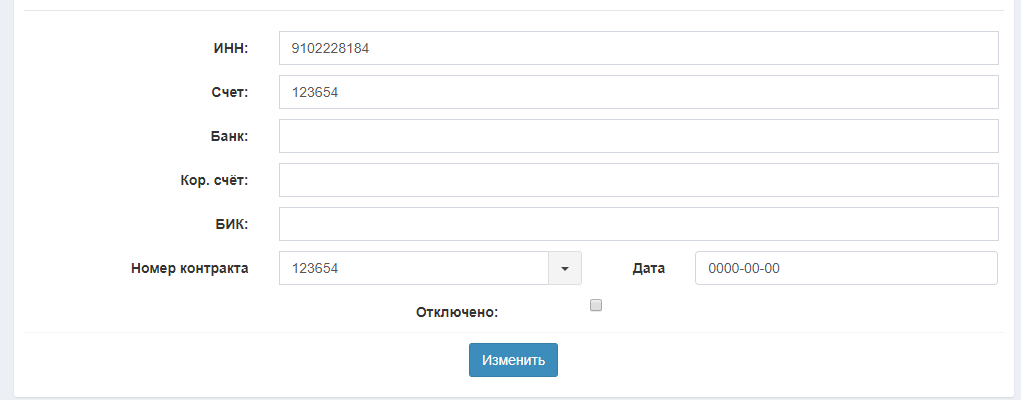Click the Номер контракта combo box text
The height and width of the screenshot is (400, 1021).
(414, 268)
